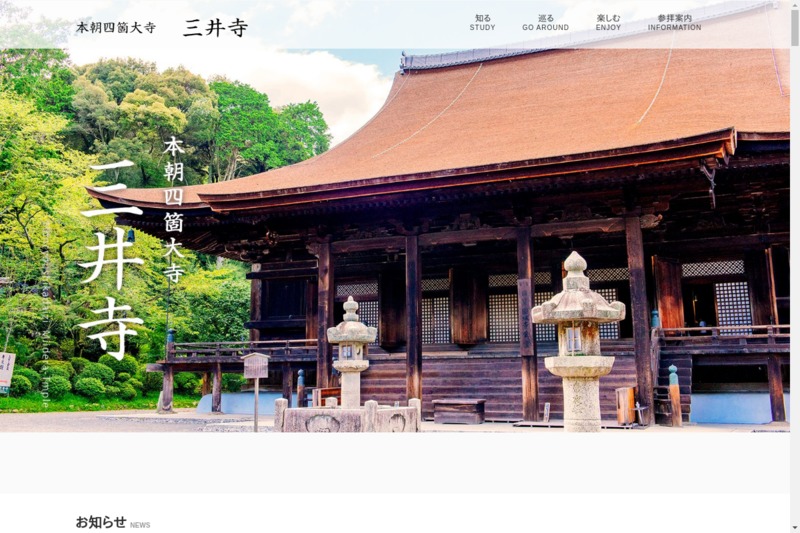Click the small stone lantern in the photo
Screen dimensions: 800x533
coord(351,350)
